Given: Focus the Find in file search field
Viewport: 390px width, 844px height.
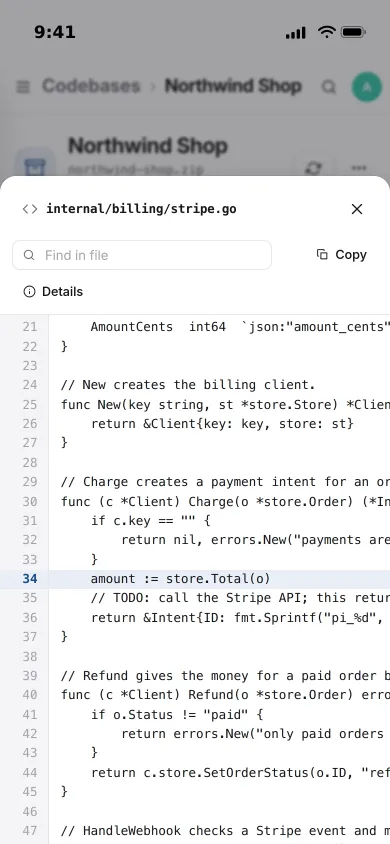Looking at the screenshot, I should pos(142,255).
